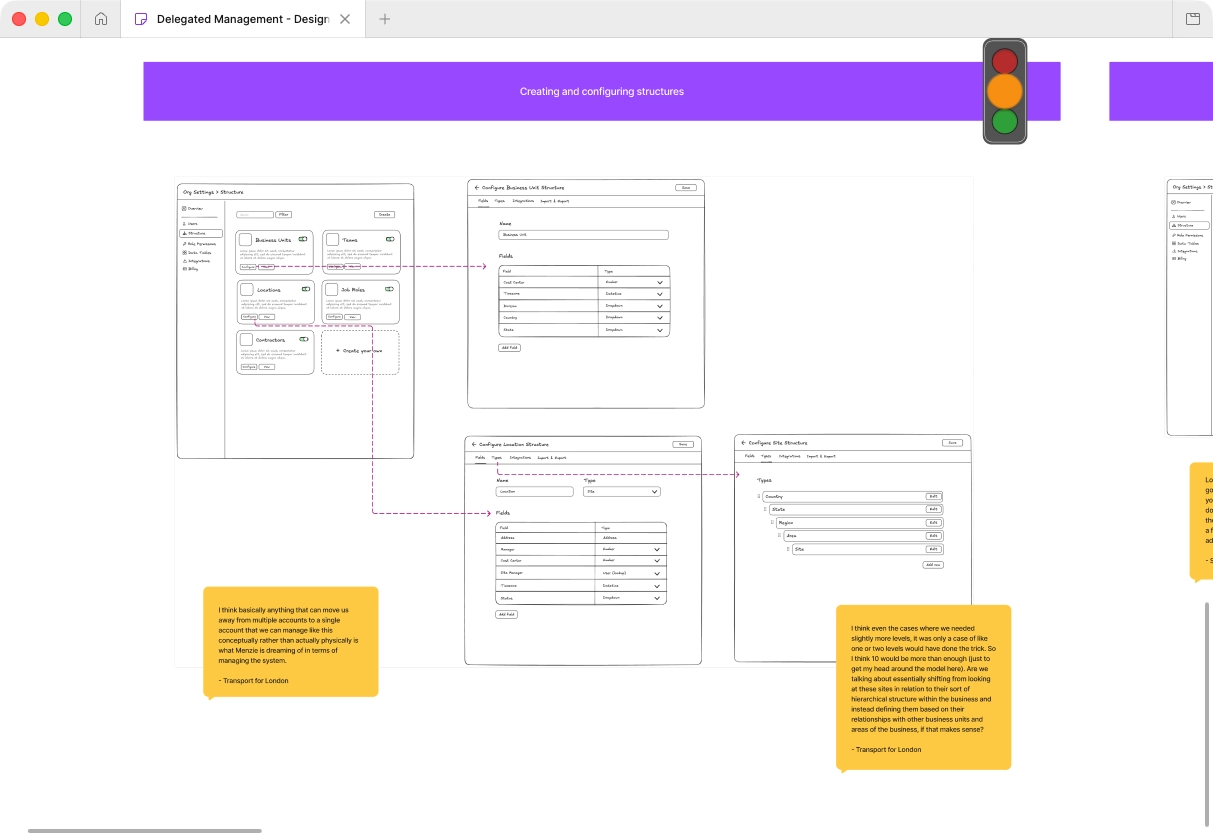
Task: Switch to Integrations tab in Business Unit Structure
Action: coord(523,201)
